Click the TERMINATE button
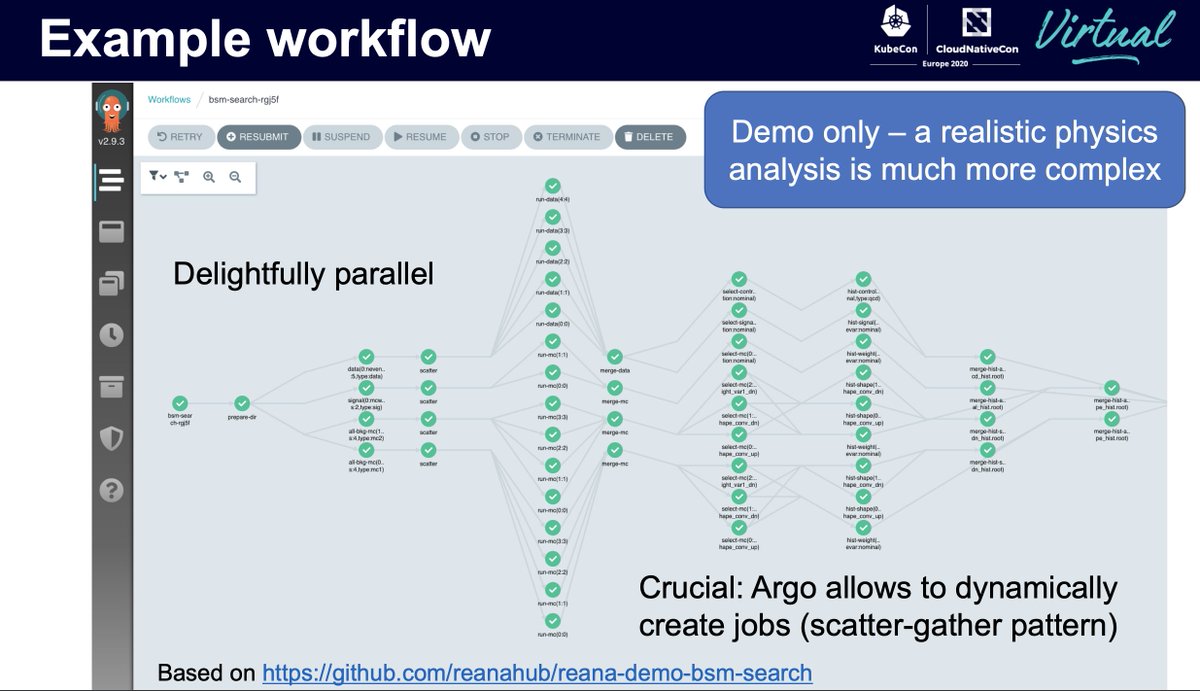 pyautogui.click(x=566, y=137)
